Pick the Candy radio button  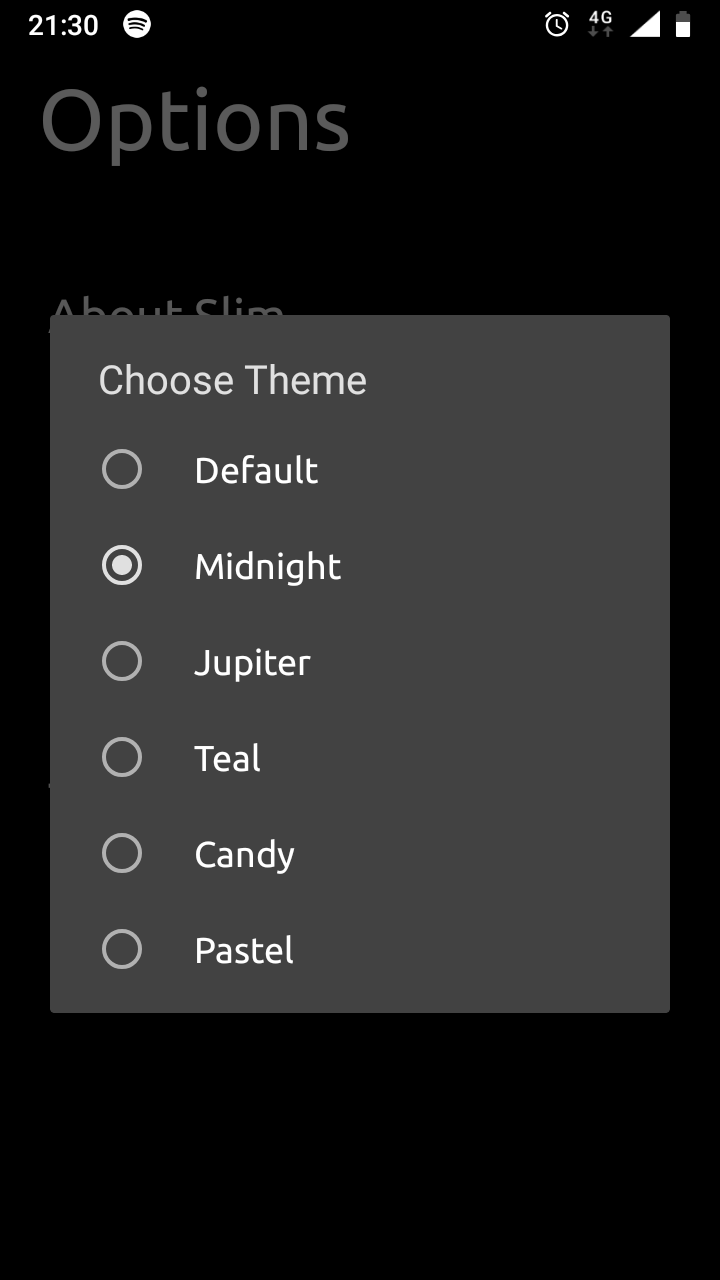pos(122,854)
